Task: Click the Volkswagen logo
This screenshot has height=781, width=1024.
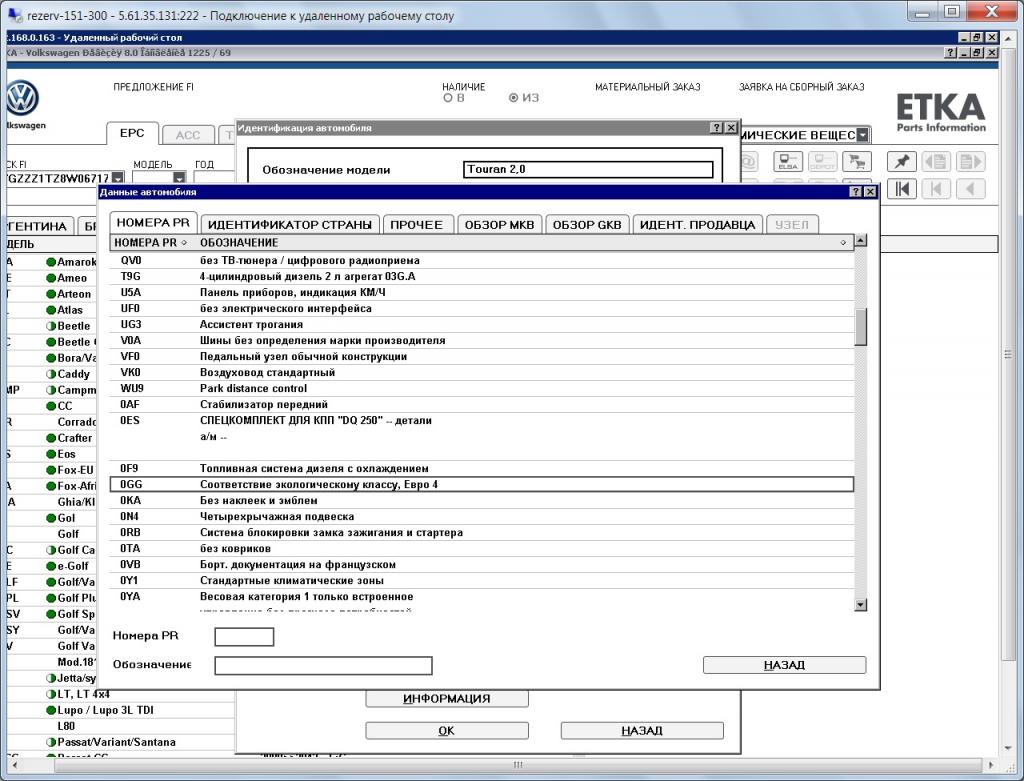Action: (23, 99)
